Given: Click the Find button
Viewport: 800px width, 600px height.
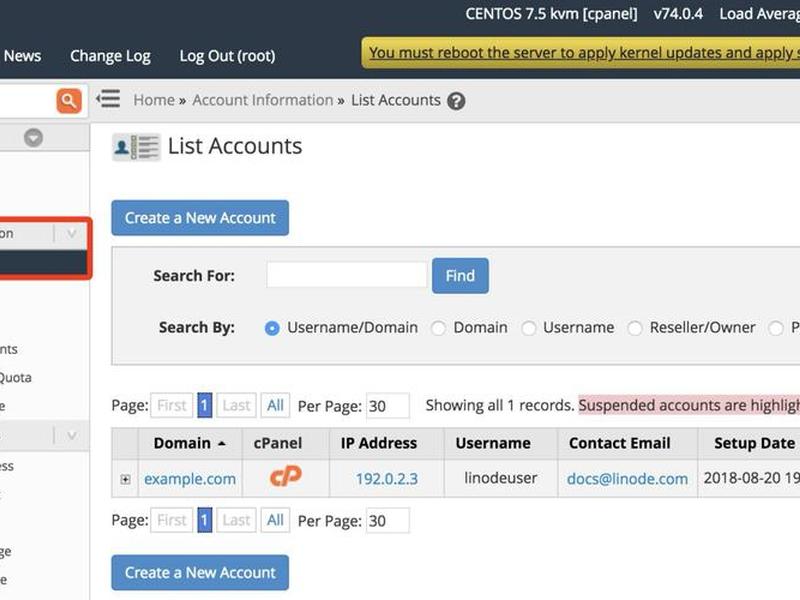Looking at the screenshot, I should [x=460, y=276].
